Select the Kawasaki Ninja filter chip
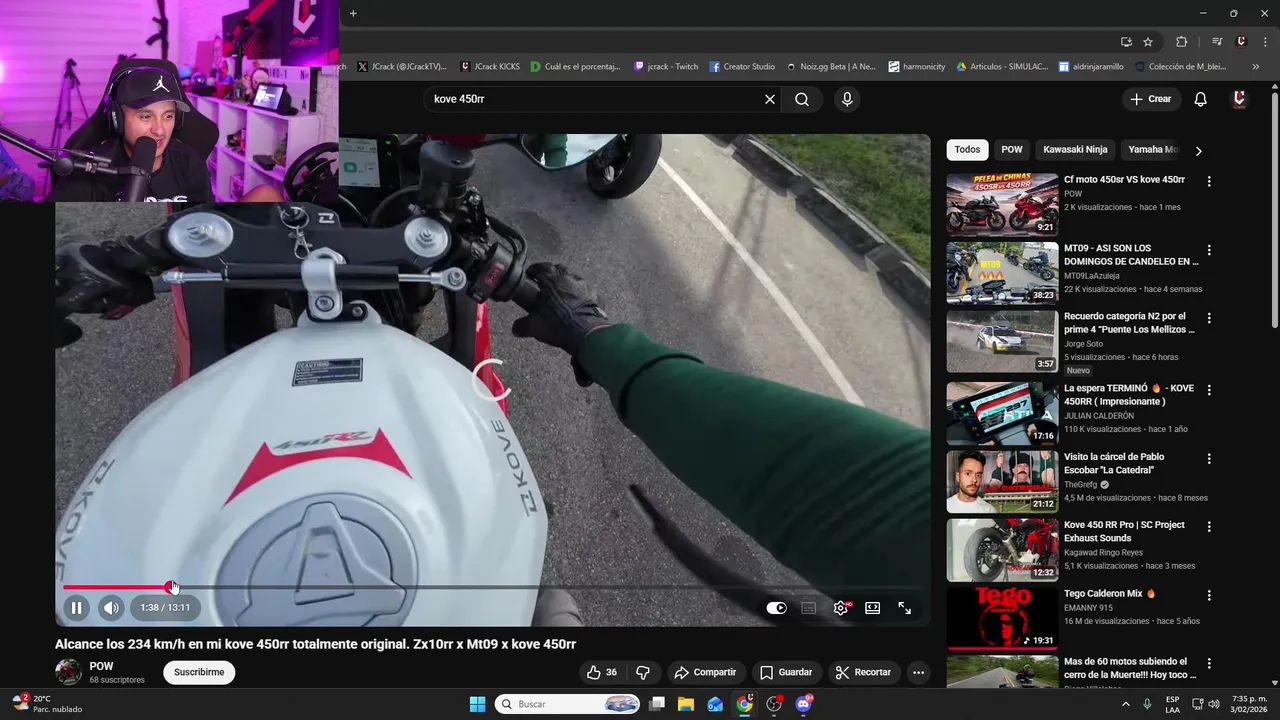Screen dimensions: 1280x720 (1075, 150)
